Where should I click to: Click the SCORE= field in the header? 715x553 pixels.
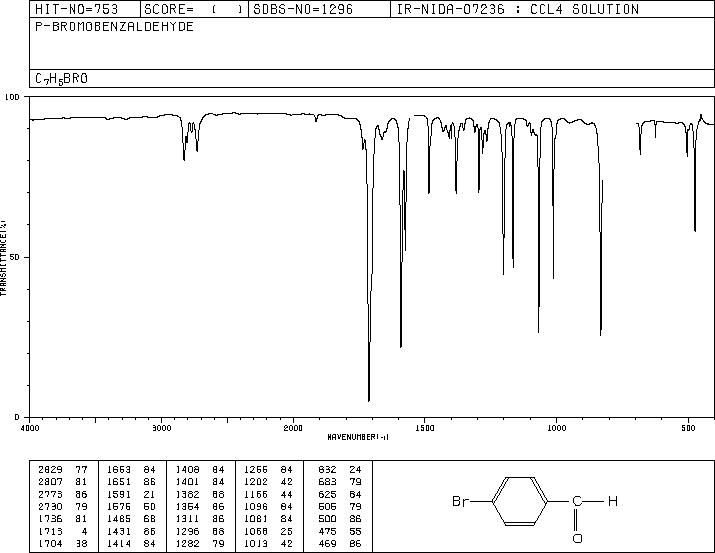[x=194, y=9]
